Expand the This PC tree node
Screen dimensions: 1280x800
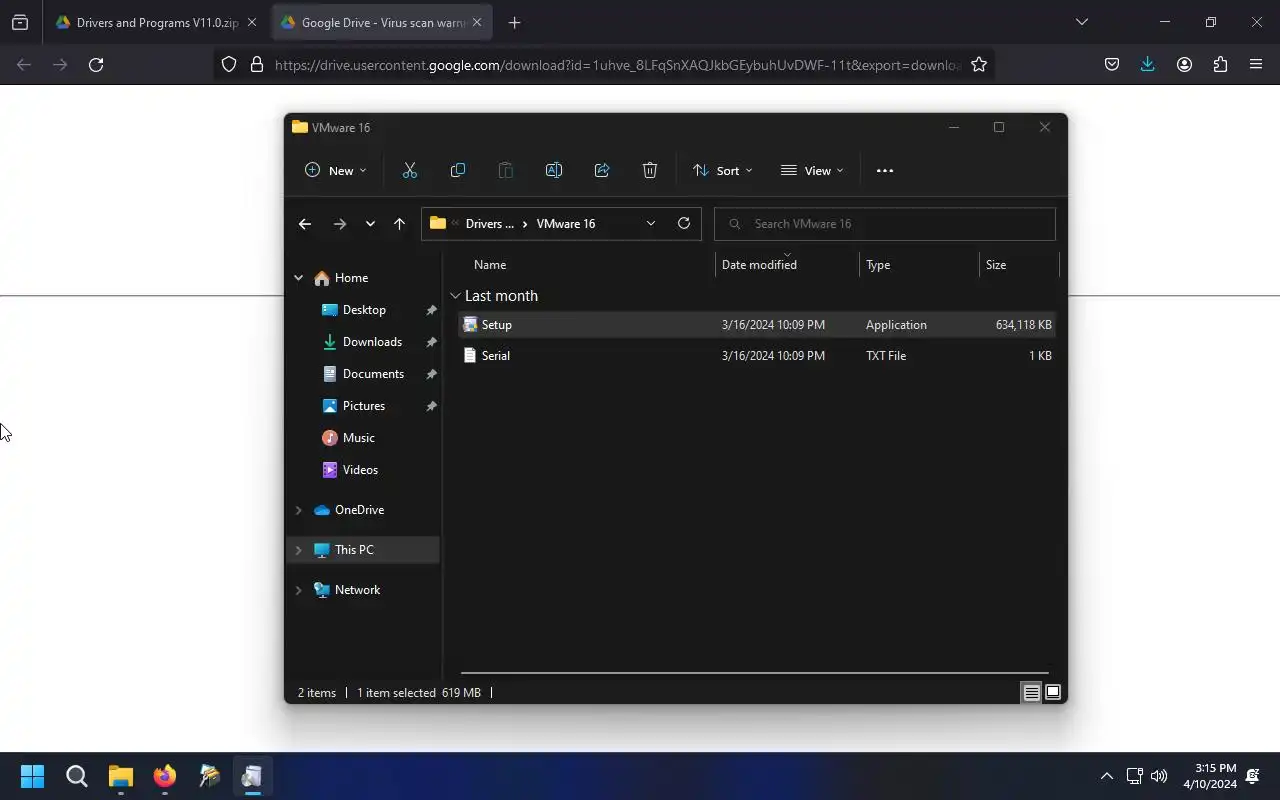[298, 550]
